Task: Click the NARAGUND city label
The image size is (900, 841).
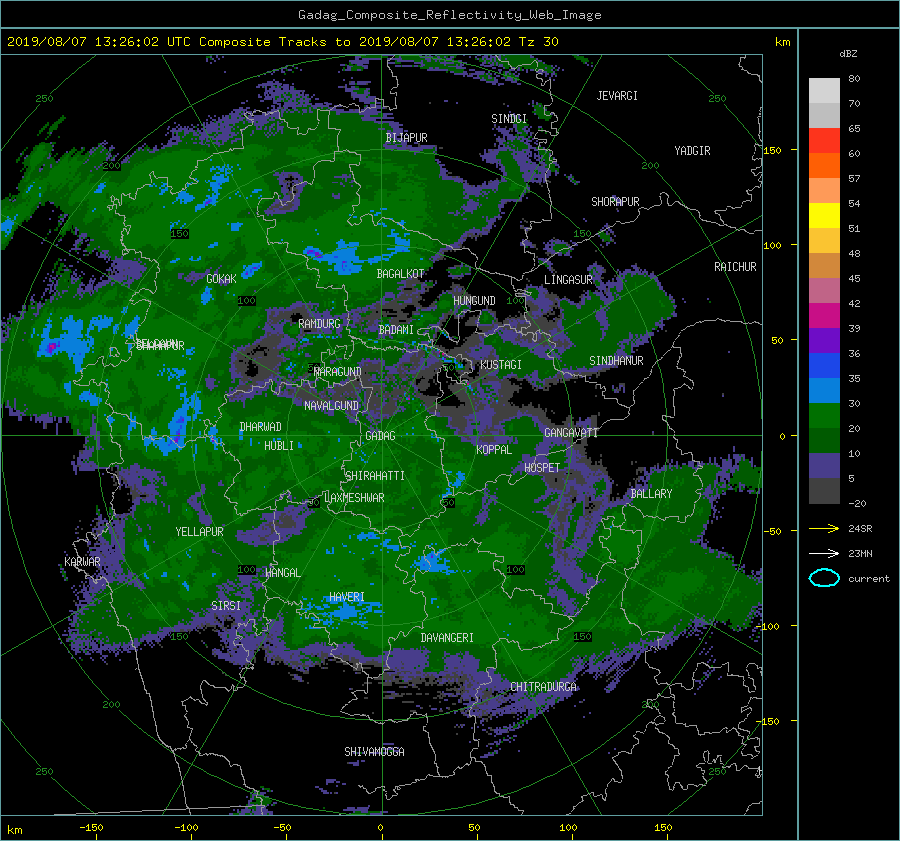Action: [x=338, y=372]
